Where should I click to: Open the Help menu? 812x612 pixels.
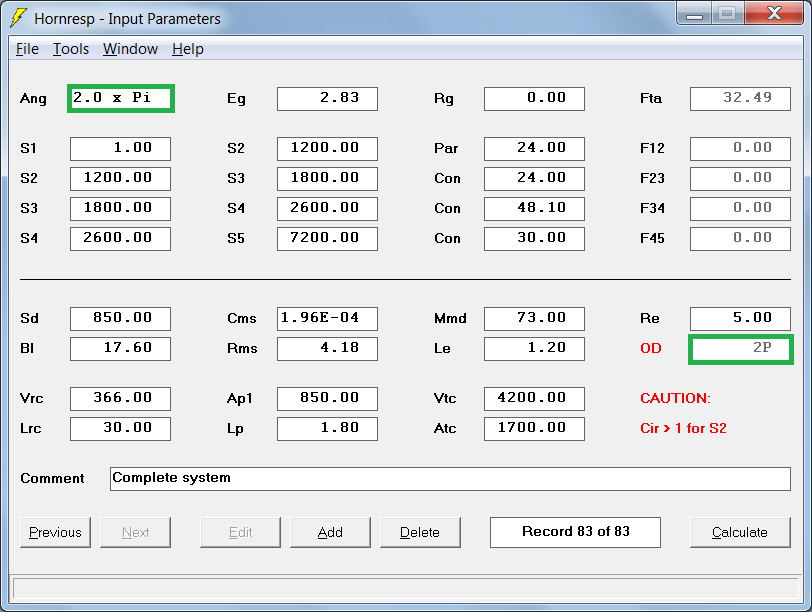coord(187,49)
